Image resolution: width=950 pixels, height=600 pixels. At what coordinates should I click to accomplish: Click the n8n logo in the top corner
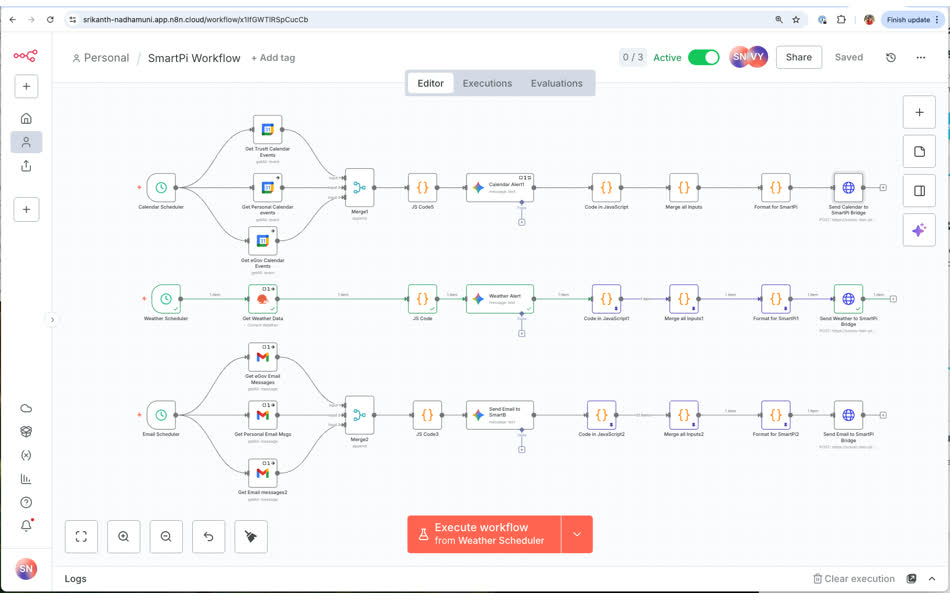pyautogui.click(x=25, y=55)
